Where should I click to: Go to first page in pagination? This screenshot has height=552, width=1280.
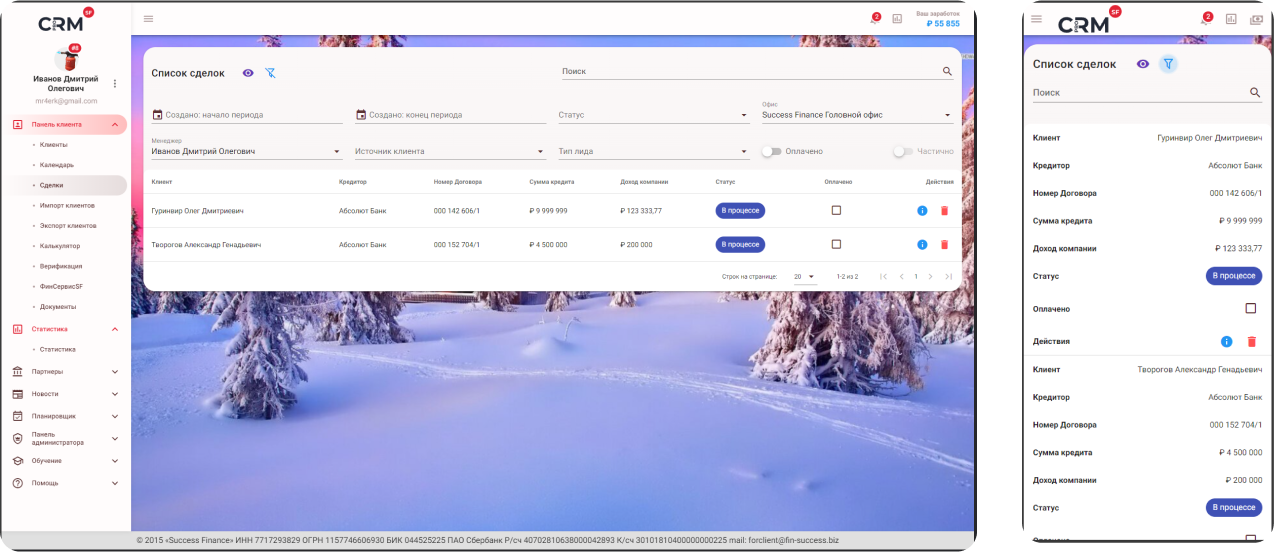tap(883, 276)
